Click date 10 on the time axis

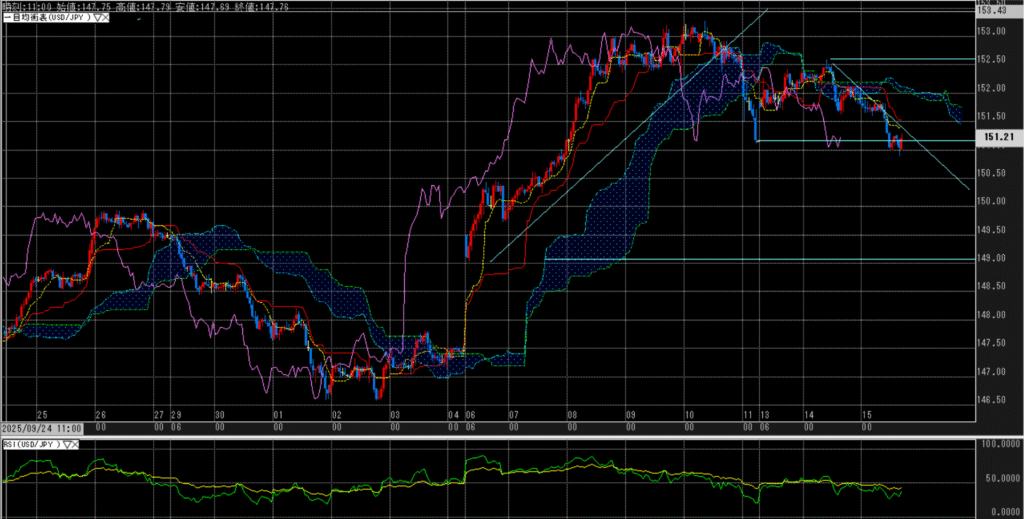[689, 414]
